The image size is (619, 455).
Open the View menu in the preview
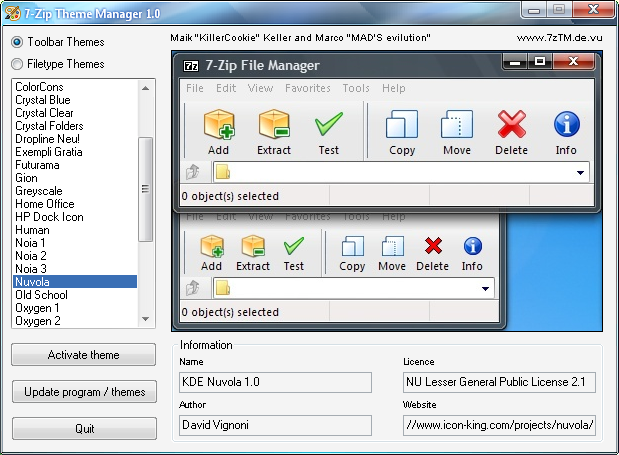[260, 88]
